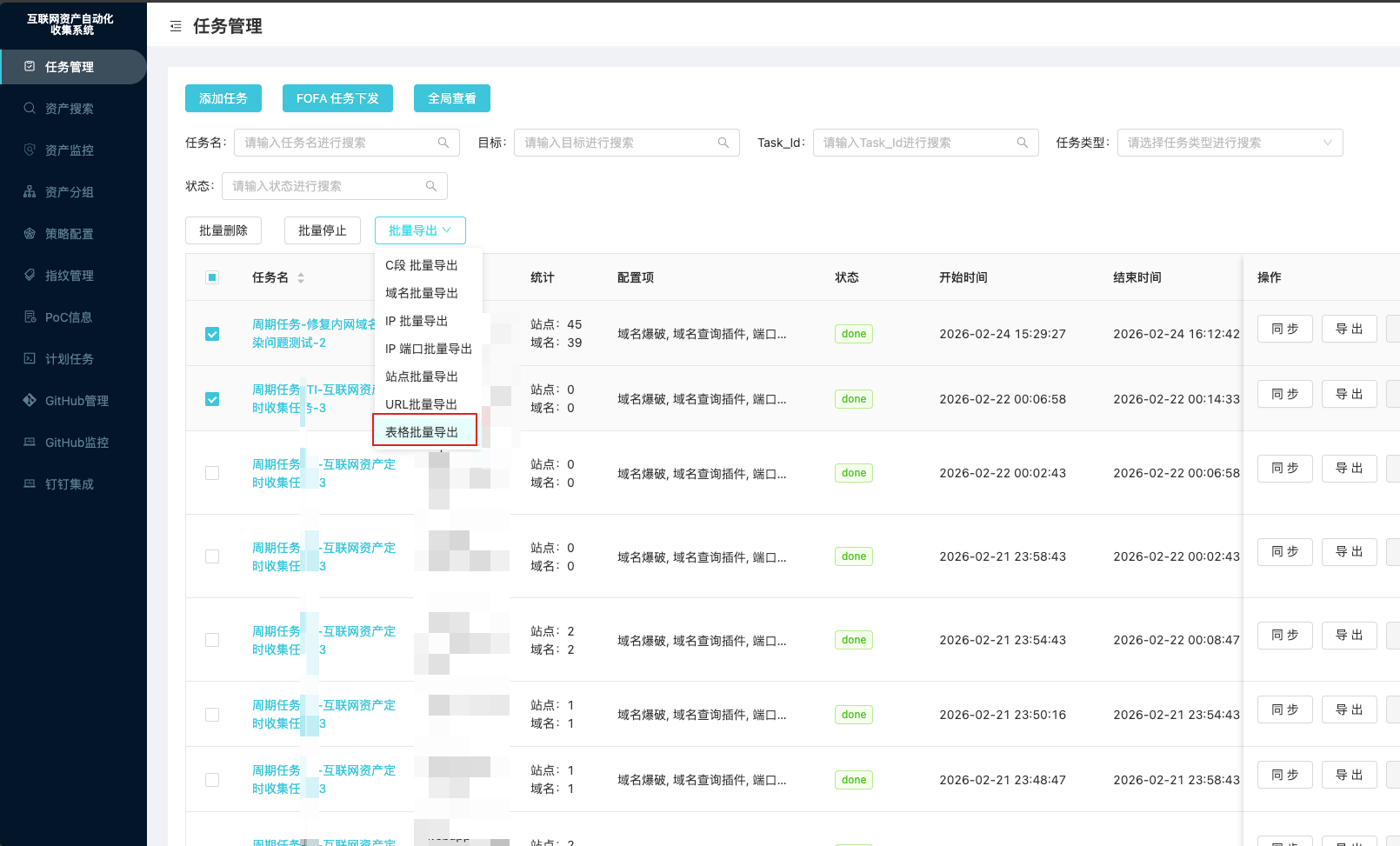Click the 开始时间 column header
The height and width of the screenshot is (846, 1400).
[963, 277]
